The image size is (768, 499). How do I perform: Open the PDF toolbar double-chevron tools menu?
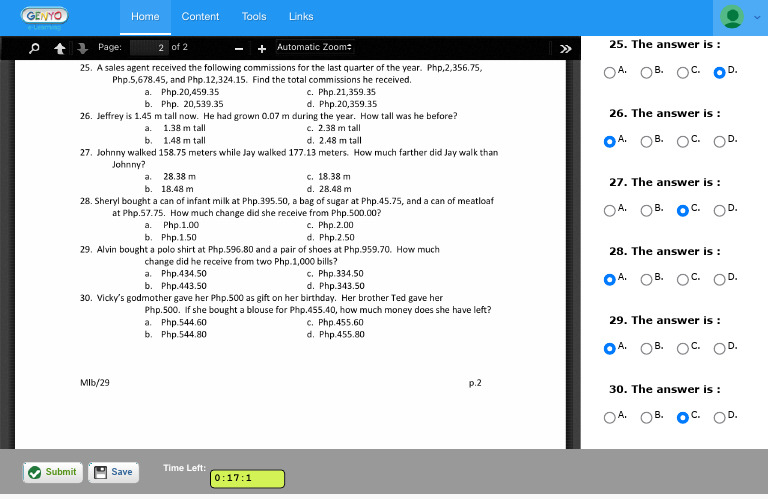[x=566, y=48]
